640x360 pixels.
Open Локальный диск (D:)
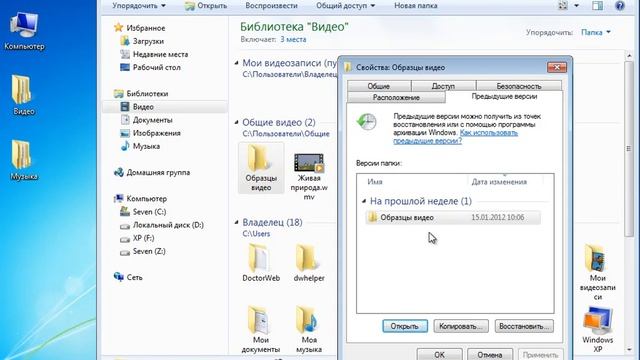point(168,225)
